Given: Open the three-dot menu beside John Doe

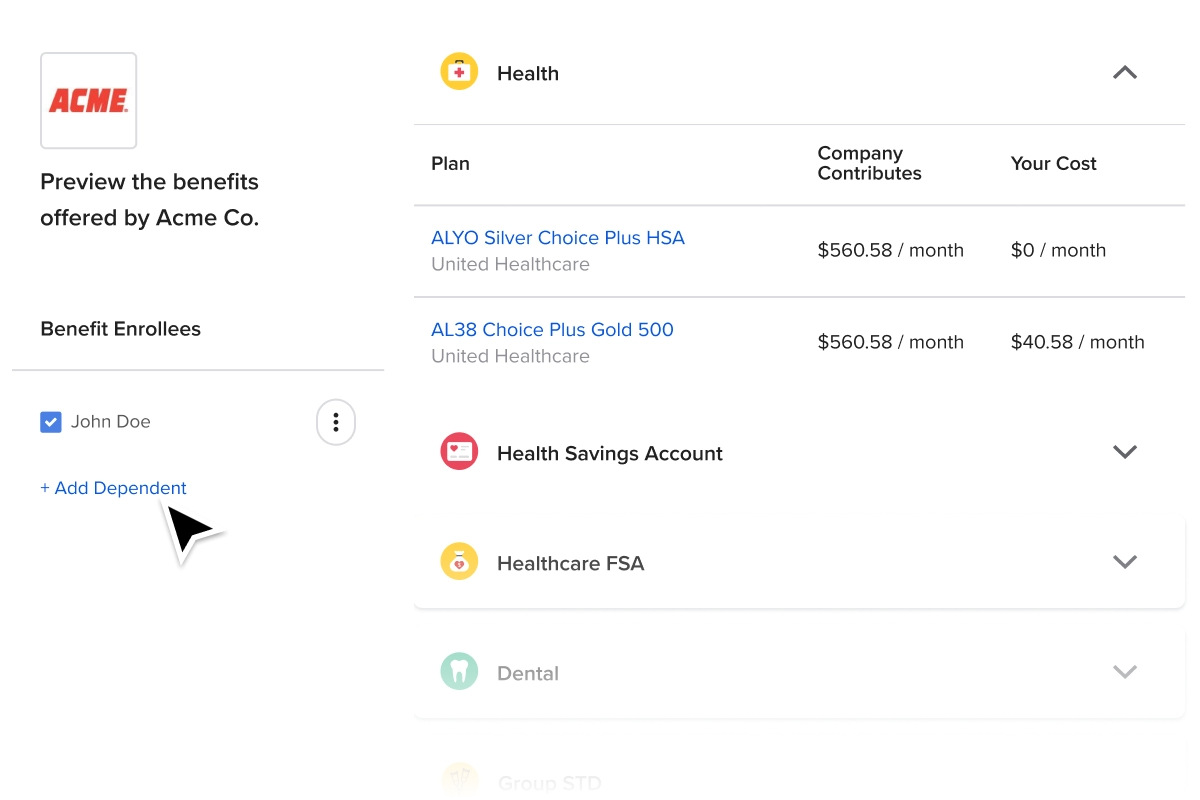Looking at the screenshot, I should 335,422.
